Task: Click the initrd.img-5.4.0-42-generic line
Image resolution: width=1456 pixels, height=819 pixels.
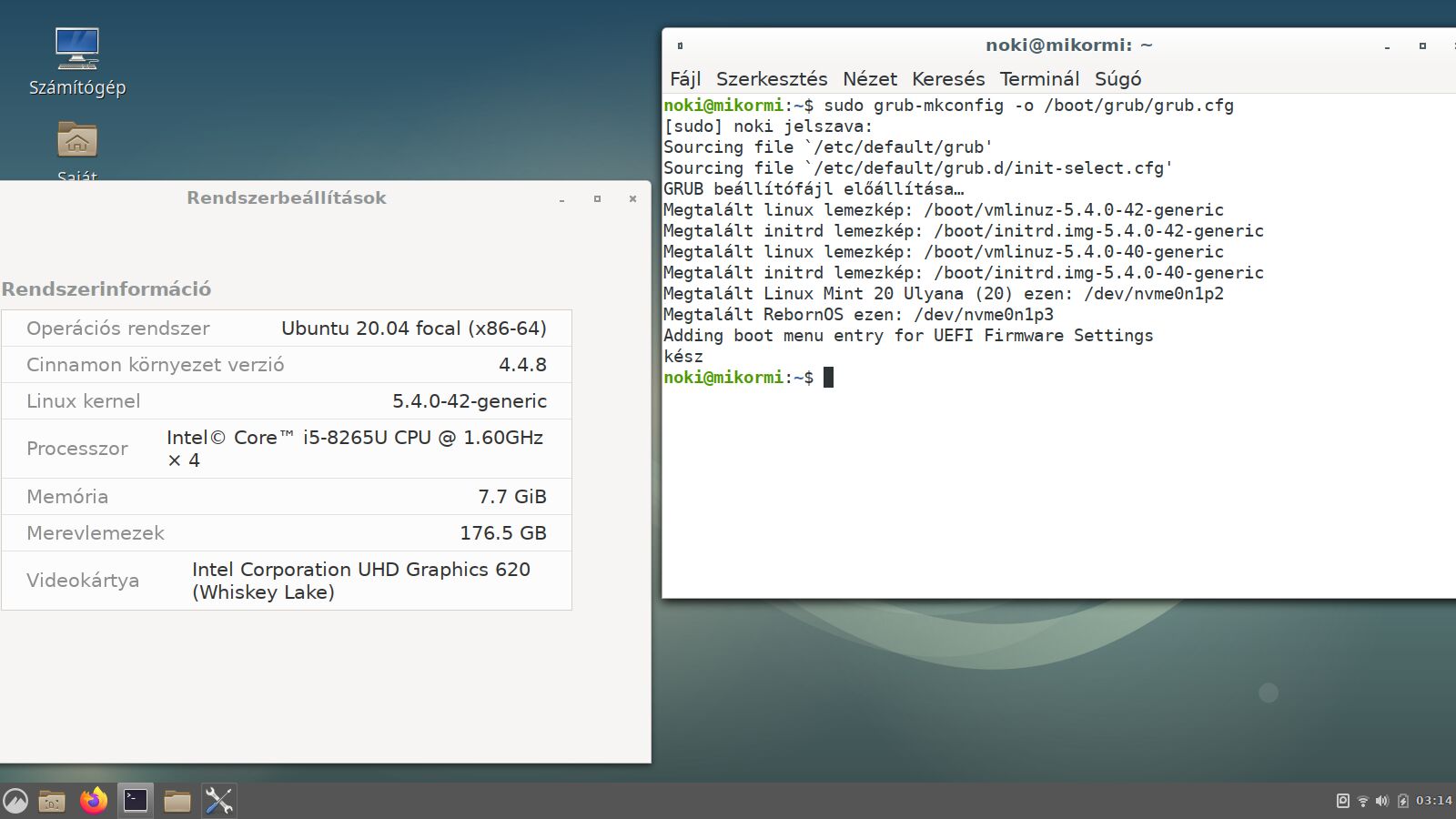Action: [x=964, y=231]
